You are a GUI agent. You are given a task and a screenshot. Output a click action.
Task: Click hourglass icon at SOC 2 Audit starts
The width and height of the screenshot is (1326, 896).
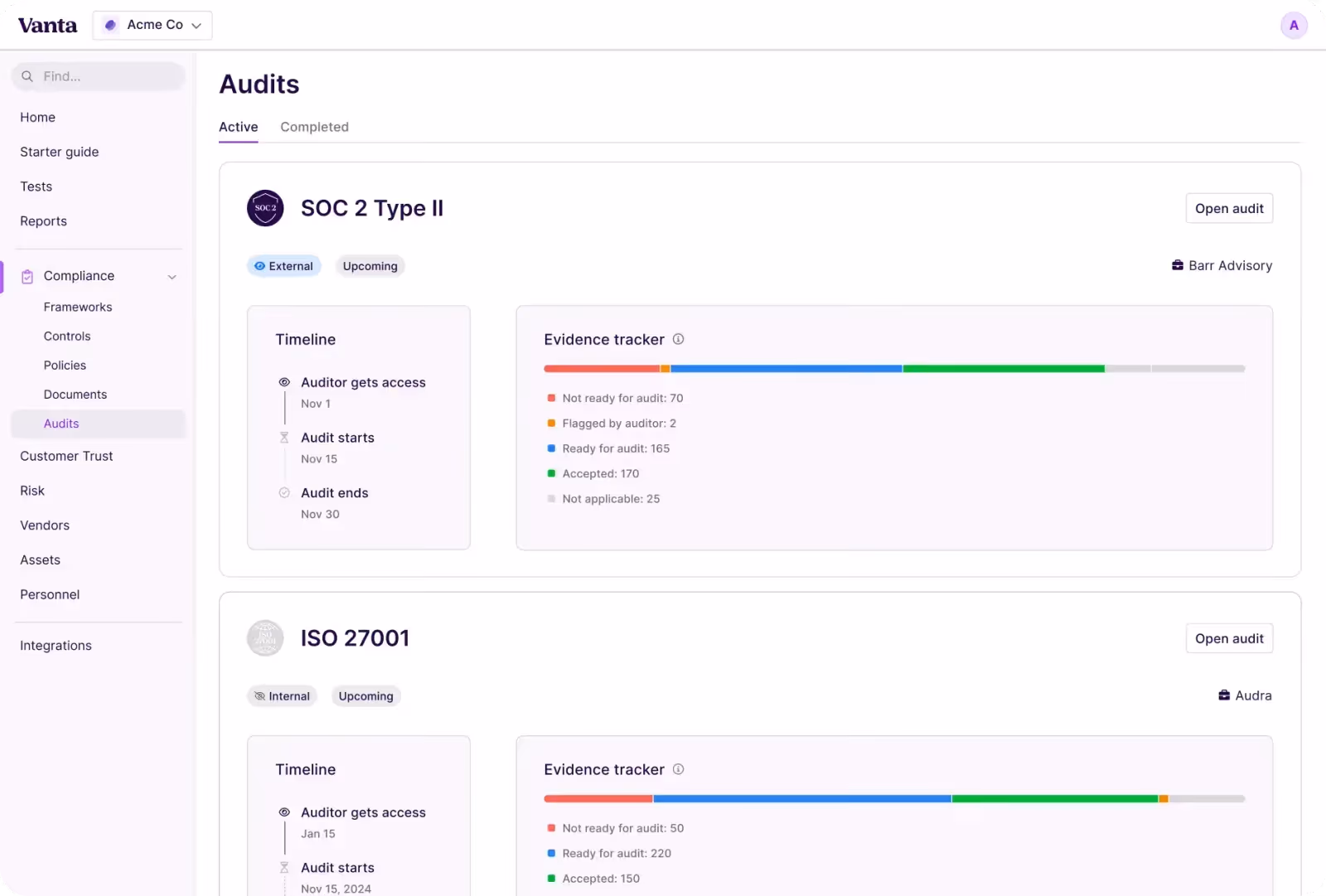284,438
